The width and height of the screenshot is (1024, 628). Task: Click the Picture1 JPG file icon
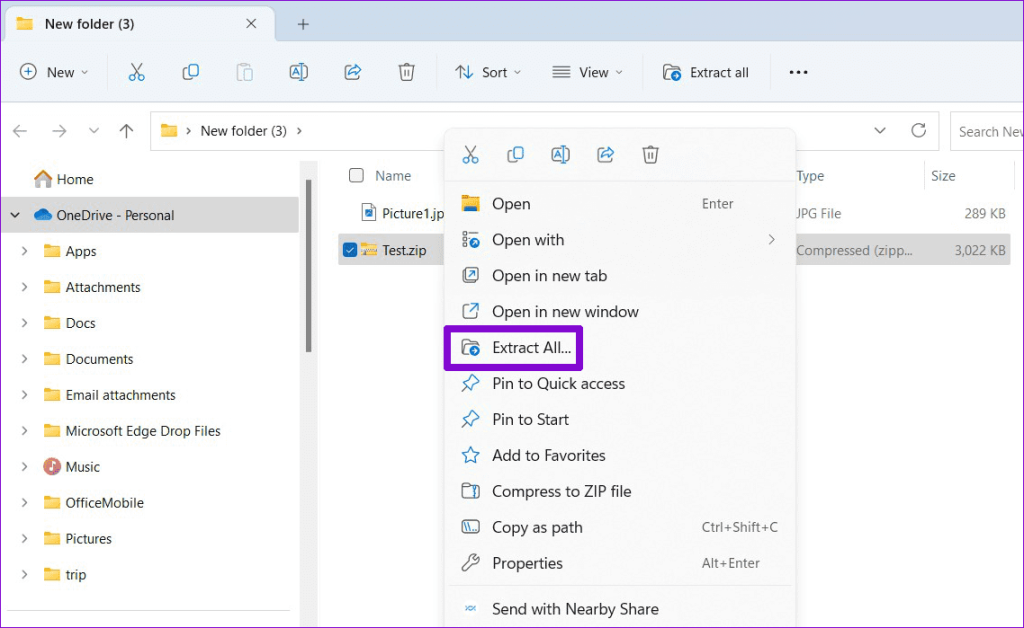pos(369,212)
